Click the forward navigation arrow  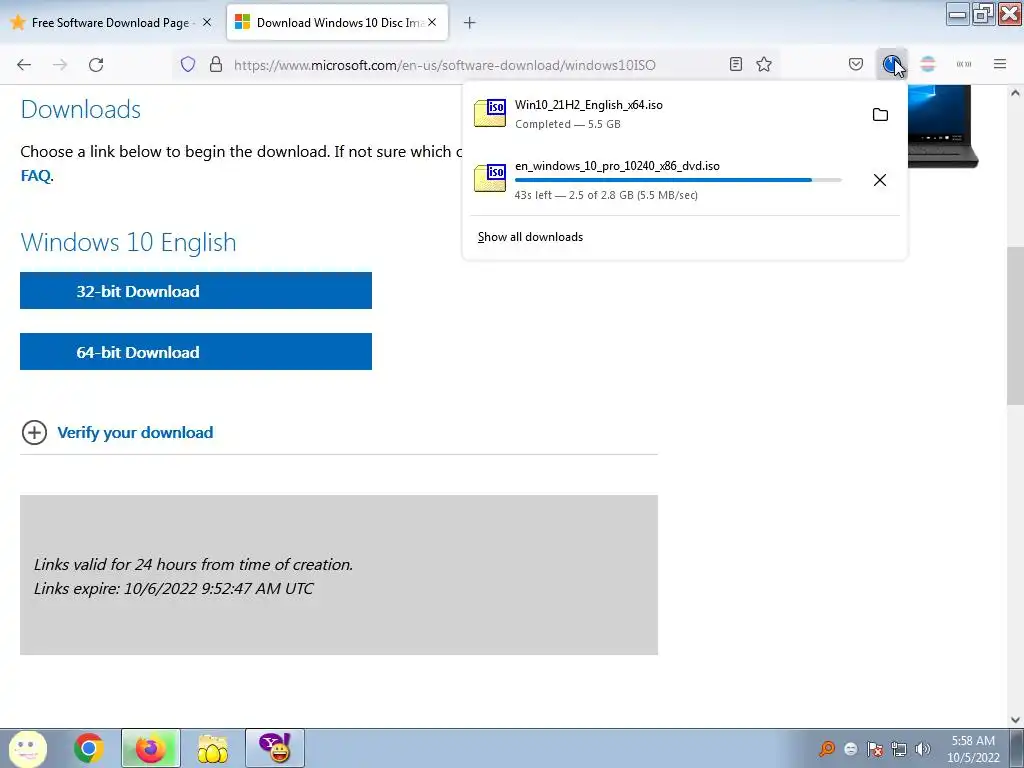point(60,65)
